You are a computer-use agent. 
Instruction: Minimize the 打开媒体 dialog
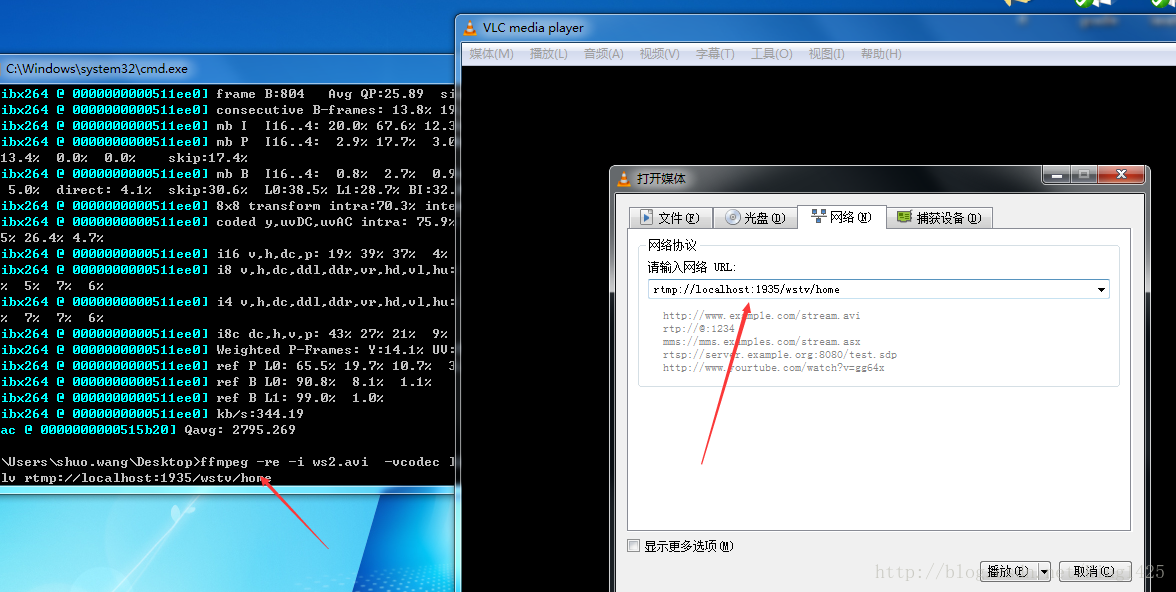click(x=1057, y=174)
